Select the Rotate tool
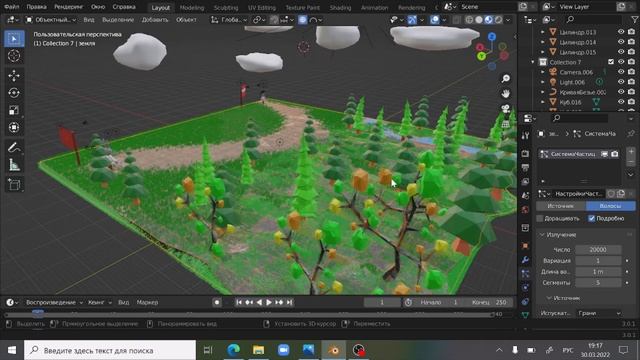The height and width of the screenshot is (360, 640). pos(14,93)
